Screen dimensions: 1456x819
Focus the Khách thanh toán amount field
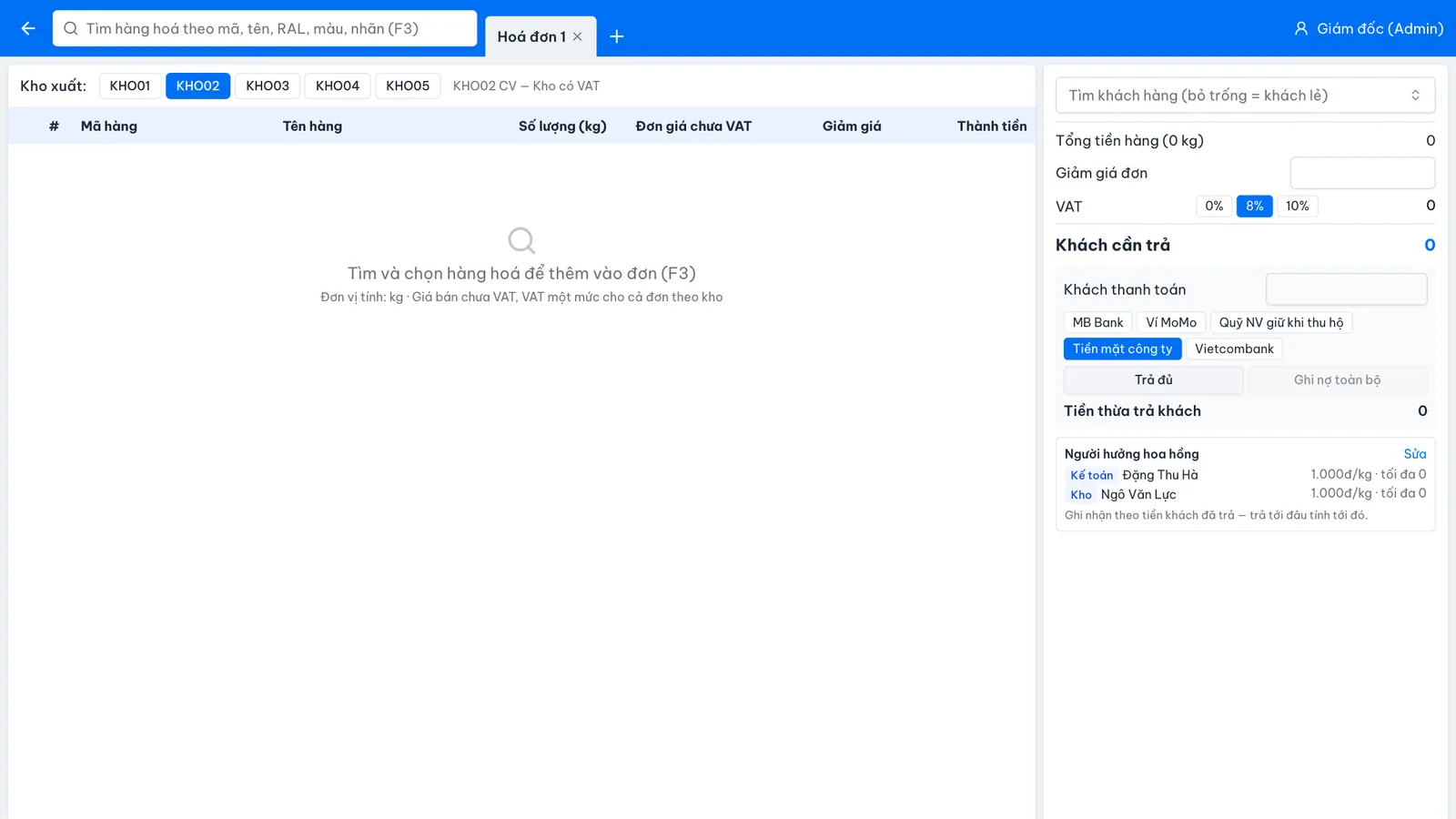pyautogui.click(x=1346, y=289)
